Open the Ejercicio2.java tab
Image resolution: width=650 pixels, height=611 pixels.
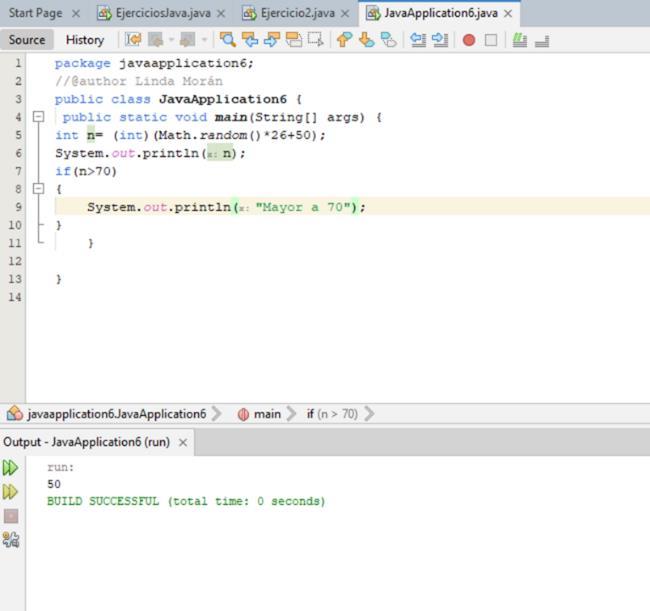(296, 13)
